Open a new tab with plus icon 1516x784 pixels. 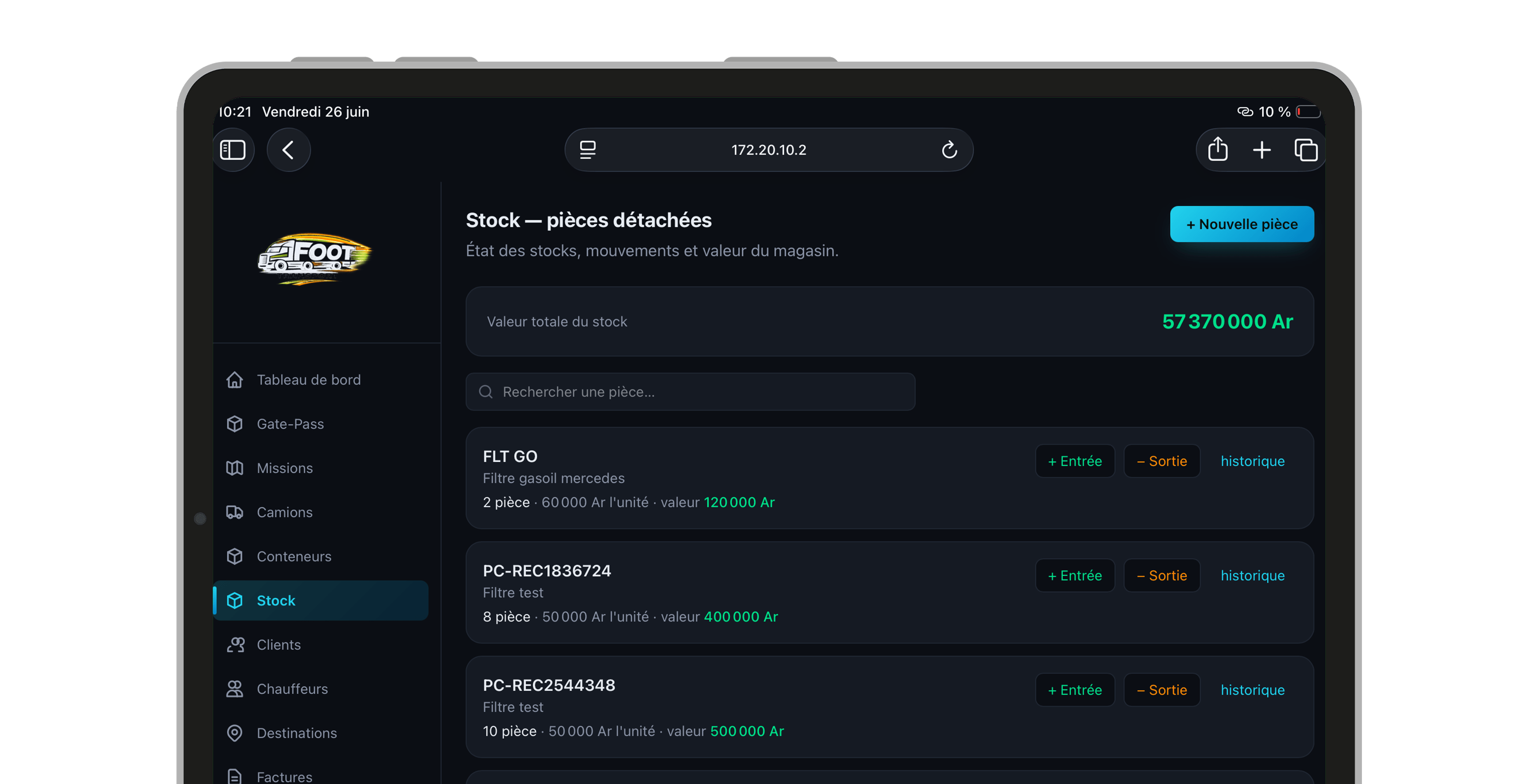click(x=1261, y=150)
